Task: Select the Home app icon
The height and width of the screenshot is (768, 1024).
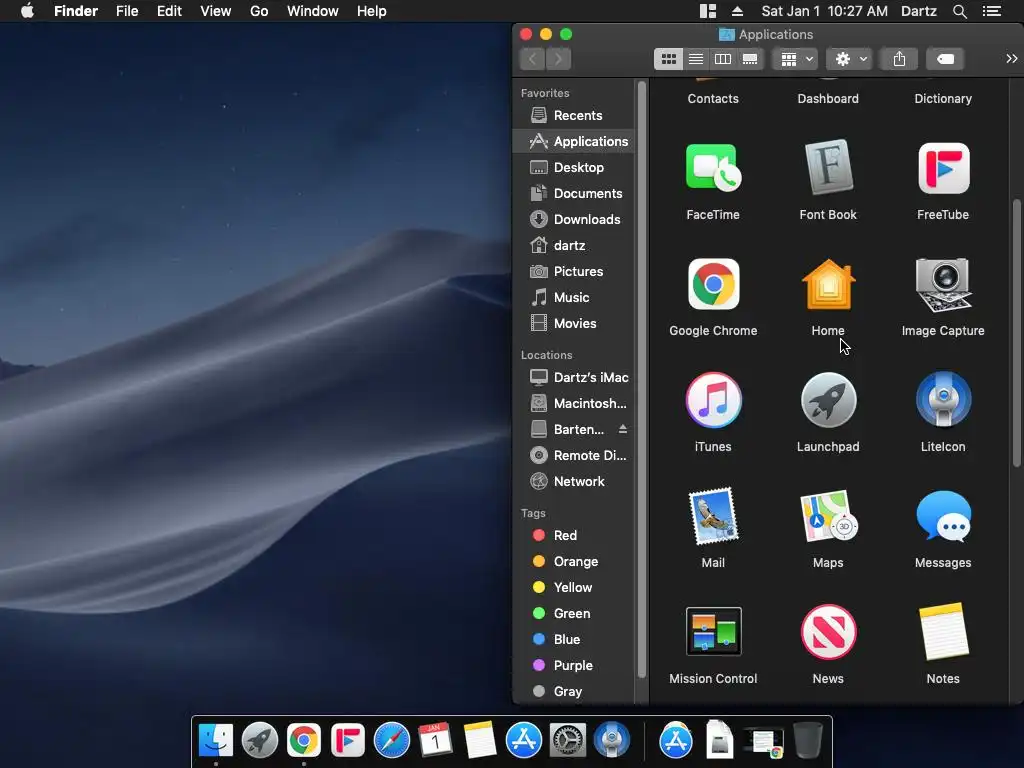Action: click(x=828, y=284)
